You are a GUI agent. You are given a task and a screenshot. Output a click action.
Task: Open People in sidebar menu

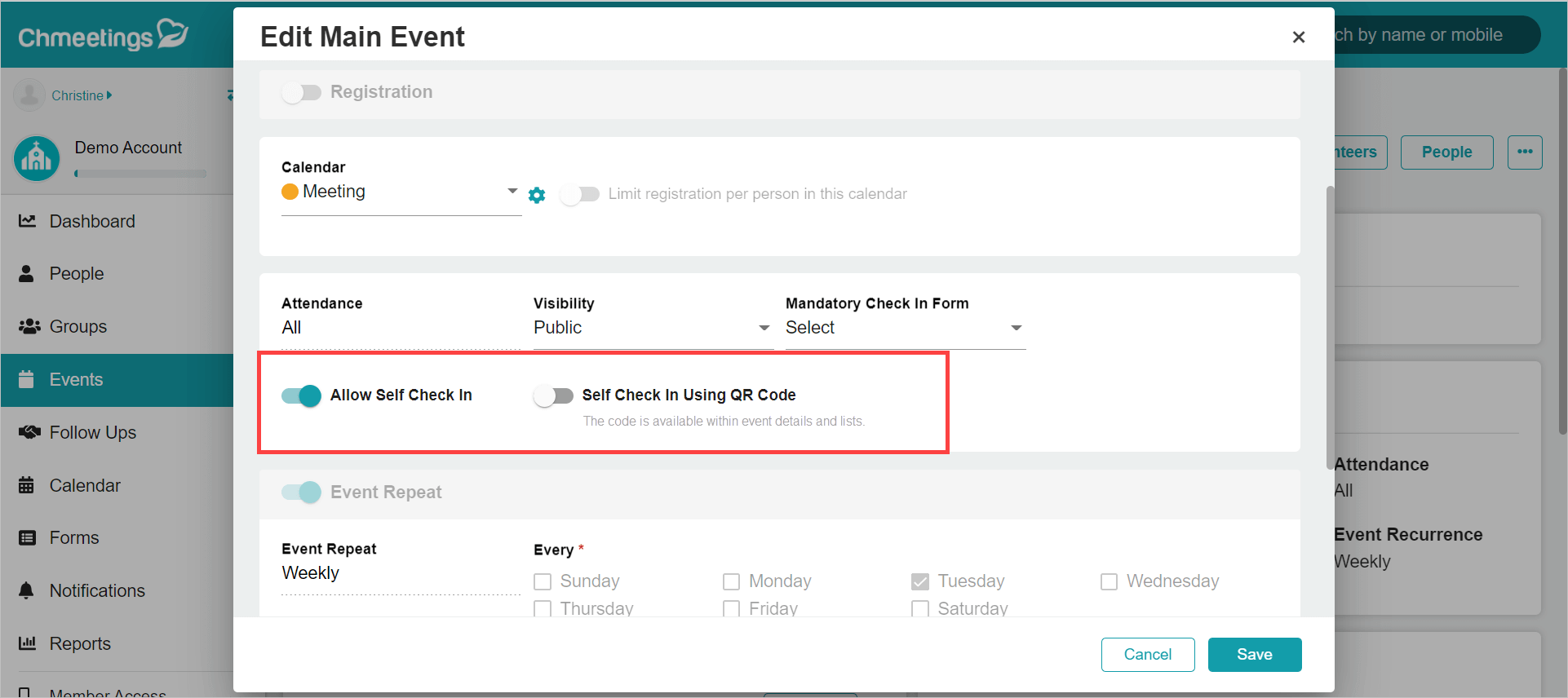point(117,273)
